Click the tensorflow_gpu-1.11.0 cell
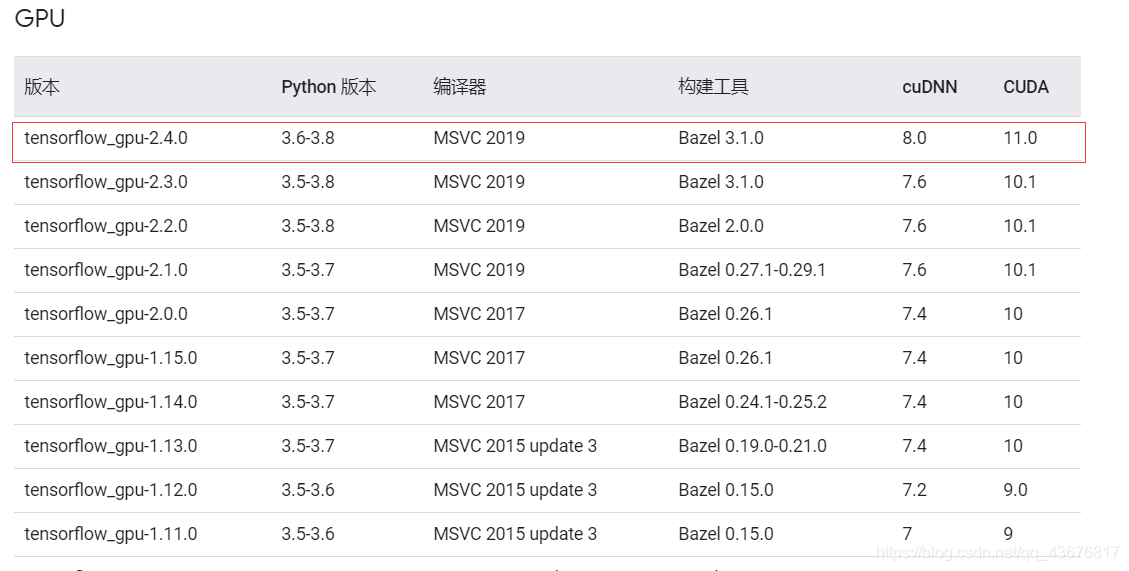Image resolution: width=1129 pixels, height=571 pixels. tap(110, 534)
